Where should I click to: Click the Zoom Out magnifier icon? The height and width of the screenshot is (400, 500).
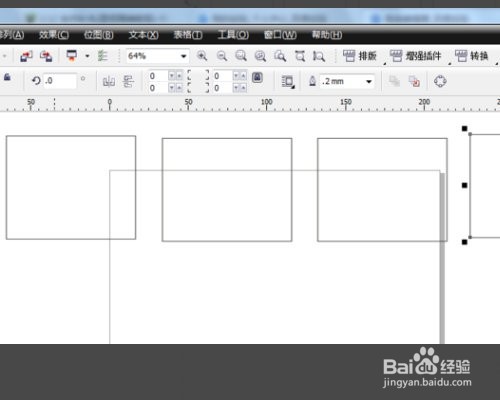tap(222, 56)
